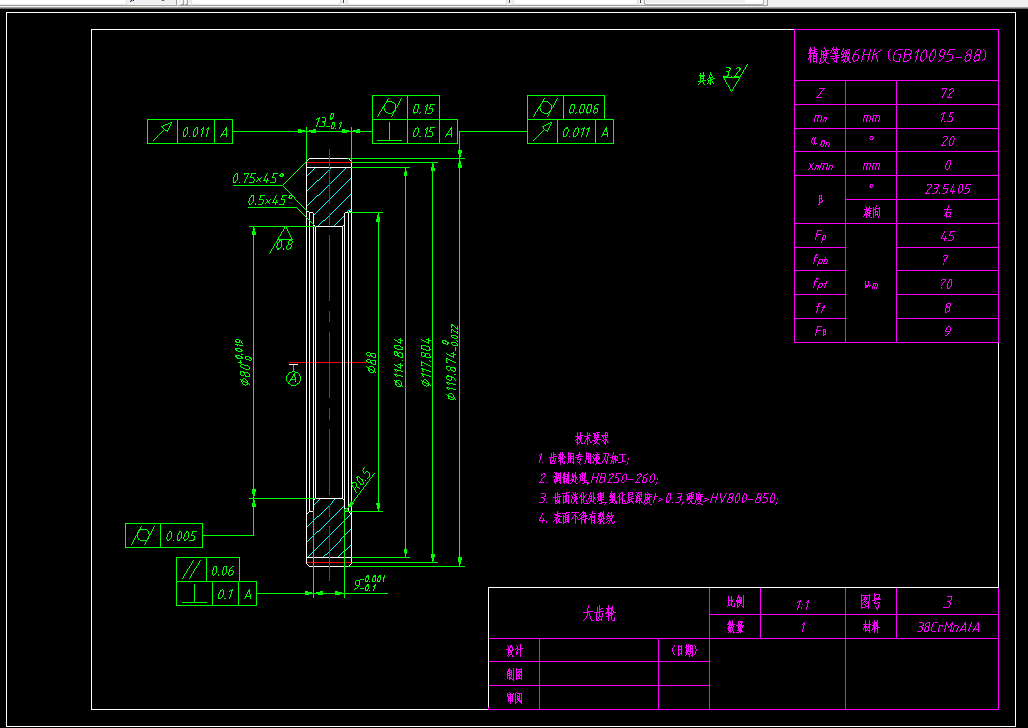
Task: Select the ø119.874 toleranced dimension text
Action: 451,362
